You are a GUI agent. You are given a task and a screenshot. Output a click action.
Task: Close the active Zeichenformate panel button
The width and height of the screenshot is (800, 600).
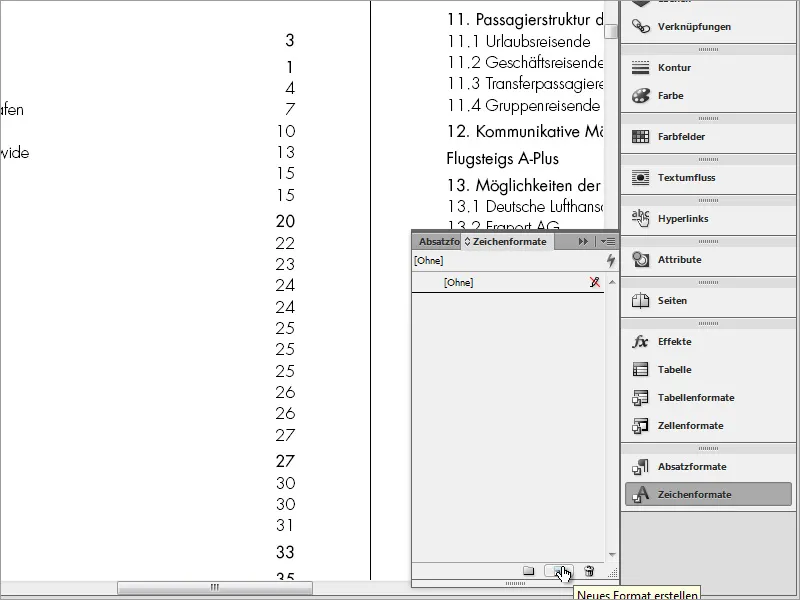tap(708, 494)
